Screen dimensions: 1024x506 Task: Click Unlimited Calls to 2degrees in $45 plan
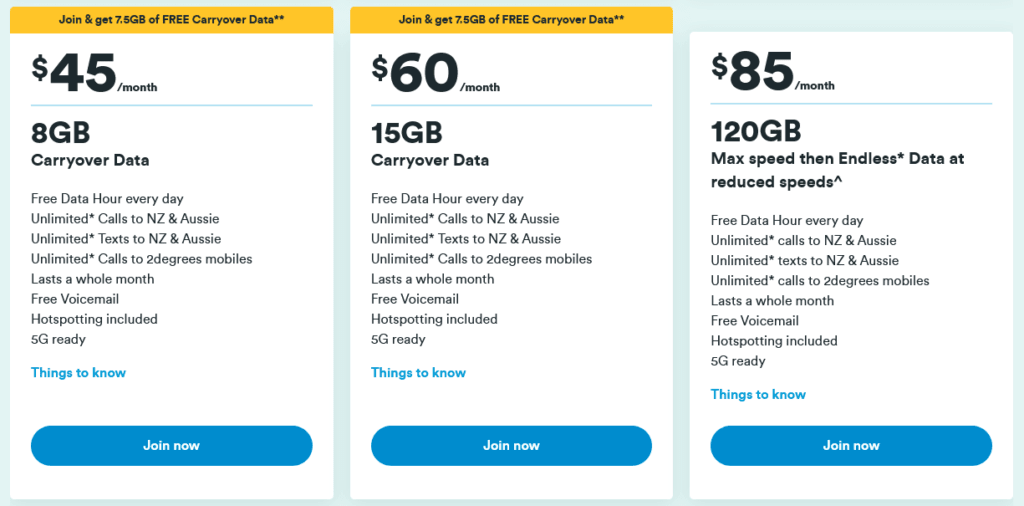tap(141, 259)
